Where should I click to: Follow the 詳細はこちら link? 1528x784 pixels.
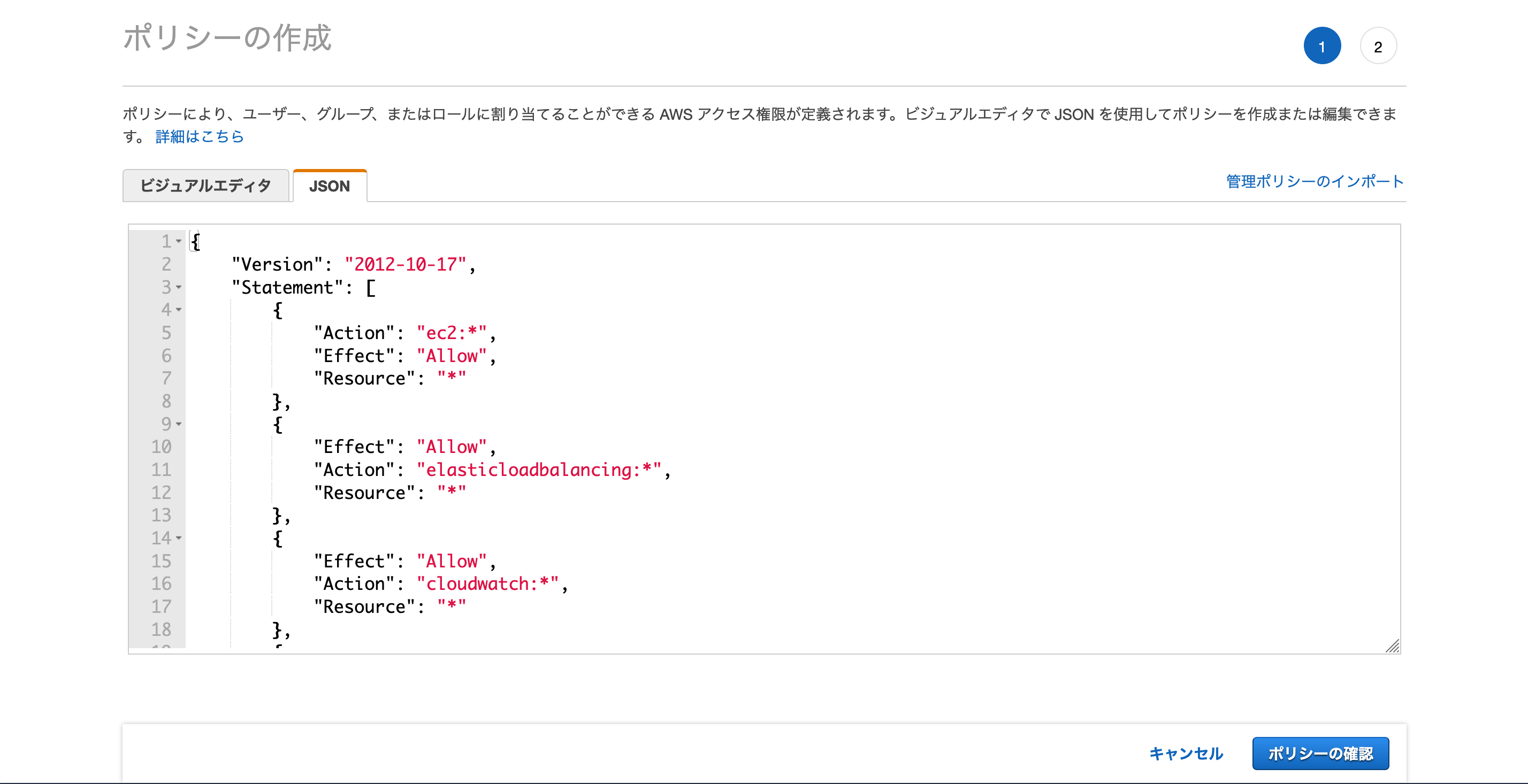coord(200,136)
